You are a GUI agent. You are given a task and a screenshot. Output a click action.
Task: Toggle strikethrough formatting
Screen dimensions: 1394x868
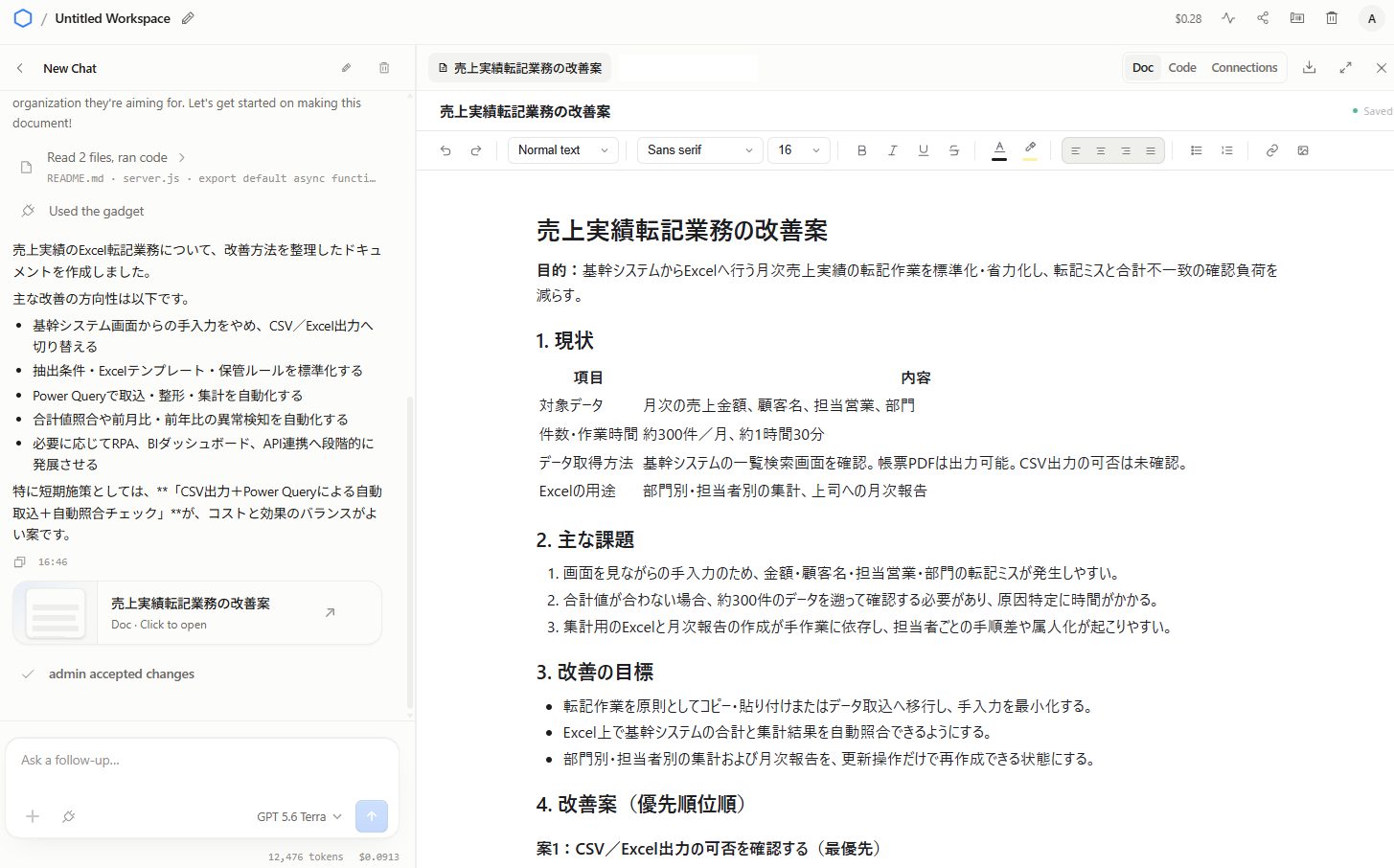coord(953,150)
